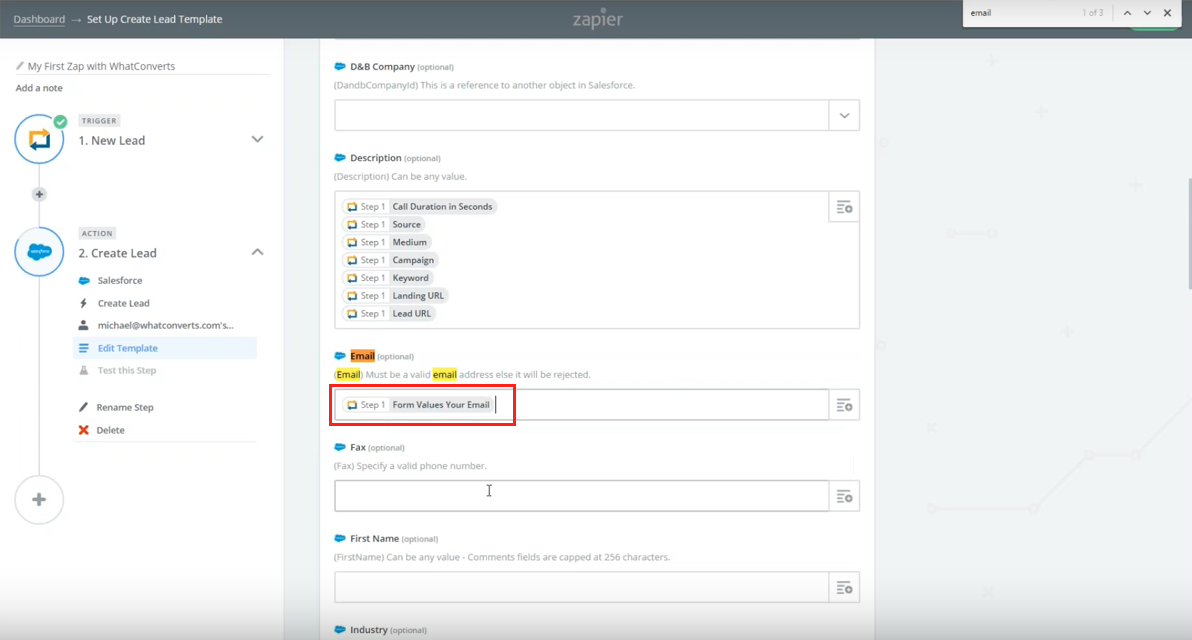Click the Test this Step flask icon
The image size is (1192, 640).
(84, 370)
